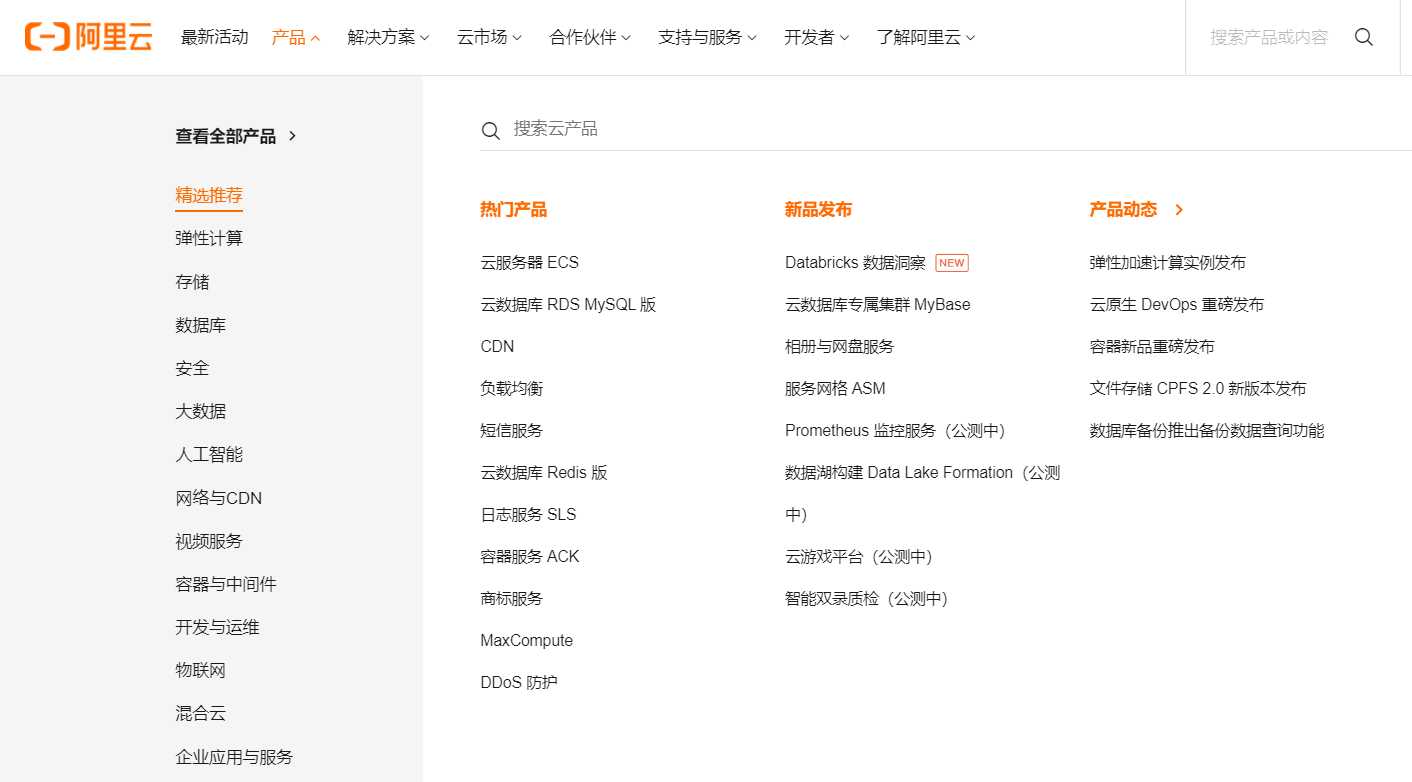1412x782 pixels.
Task: Open 容器新品重磅发布 news link
Action: [1152, 347]
